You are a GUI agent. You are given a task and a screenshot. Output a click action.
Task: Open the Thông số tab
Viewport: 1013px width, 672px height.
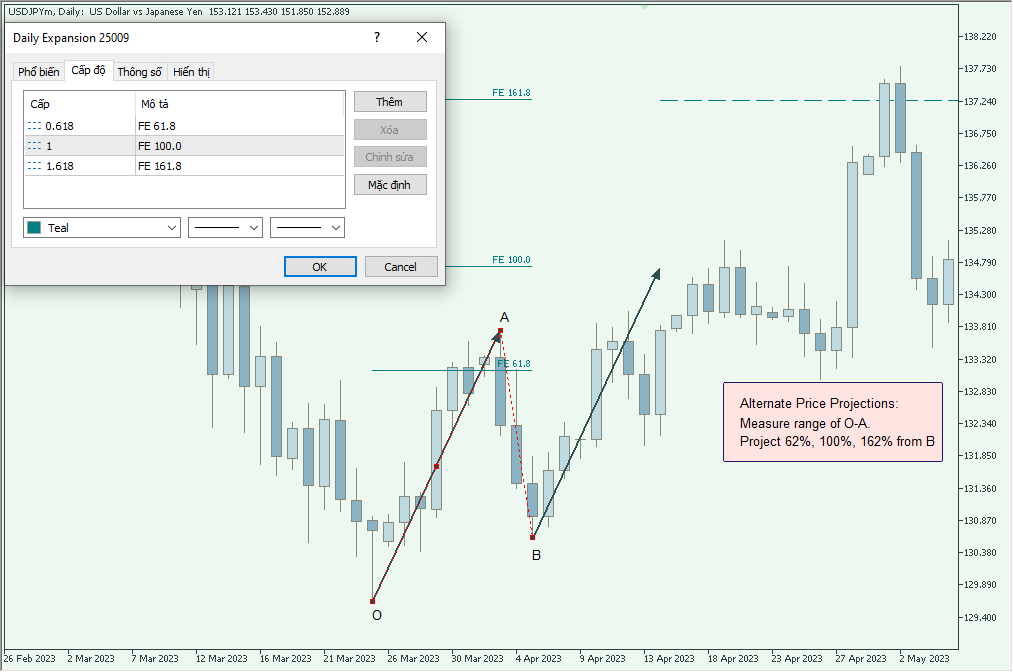coord(139,72)
